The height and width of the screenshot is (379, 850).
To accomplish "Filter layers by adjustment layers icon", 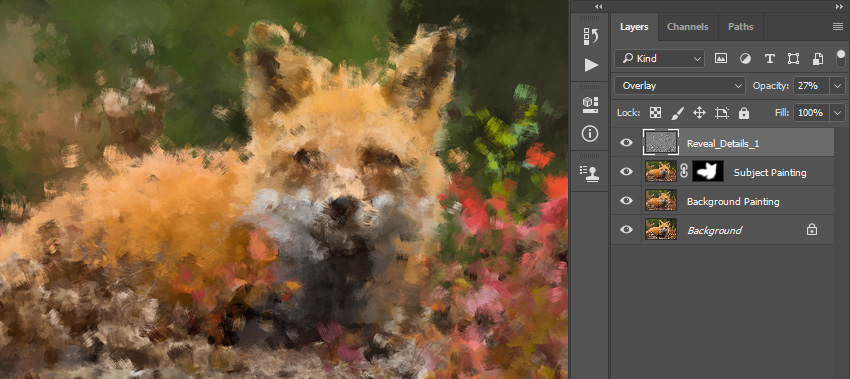I will click(x=745, y=59).
